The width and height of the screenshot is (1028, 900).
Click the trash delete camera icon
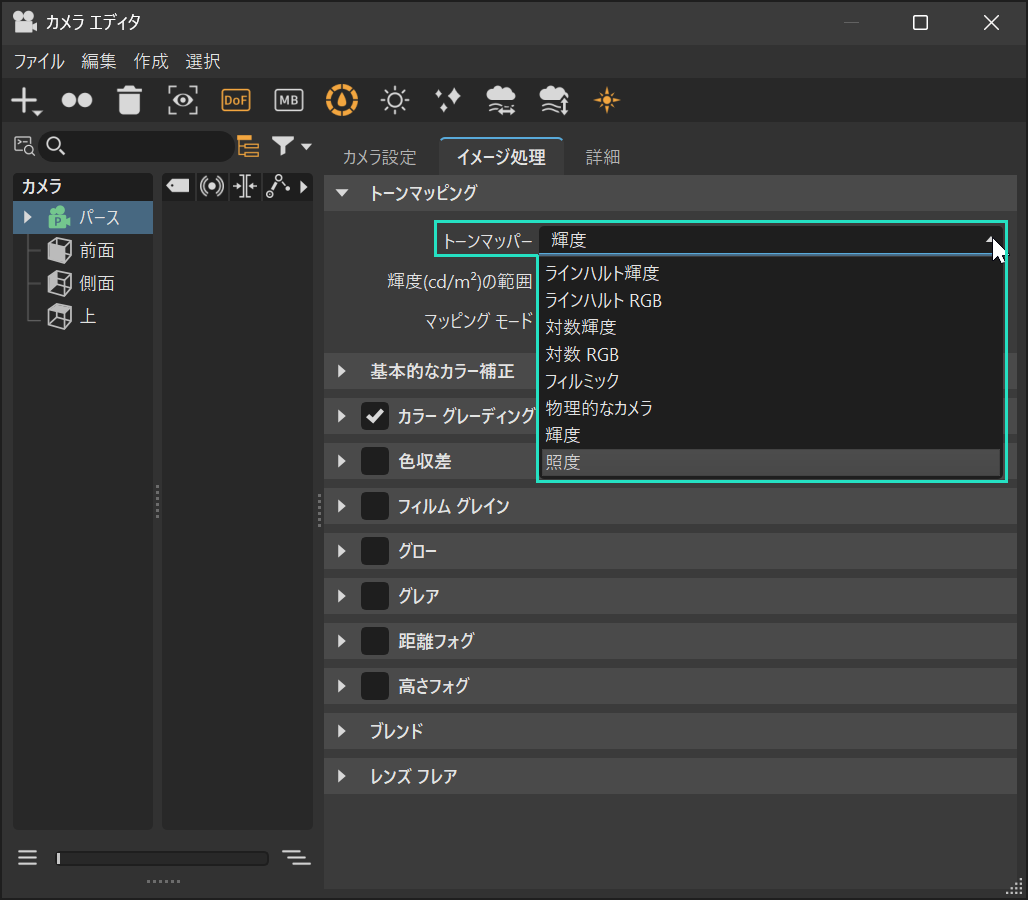[x=130, y=100]
